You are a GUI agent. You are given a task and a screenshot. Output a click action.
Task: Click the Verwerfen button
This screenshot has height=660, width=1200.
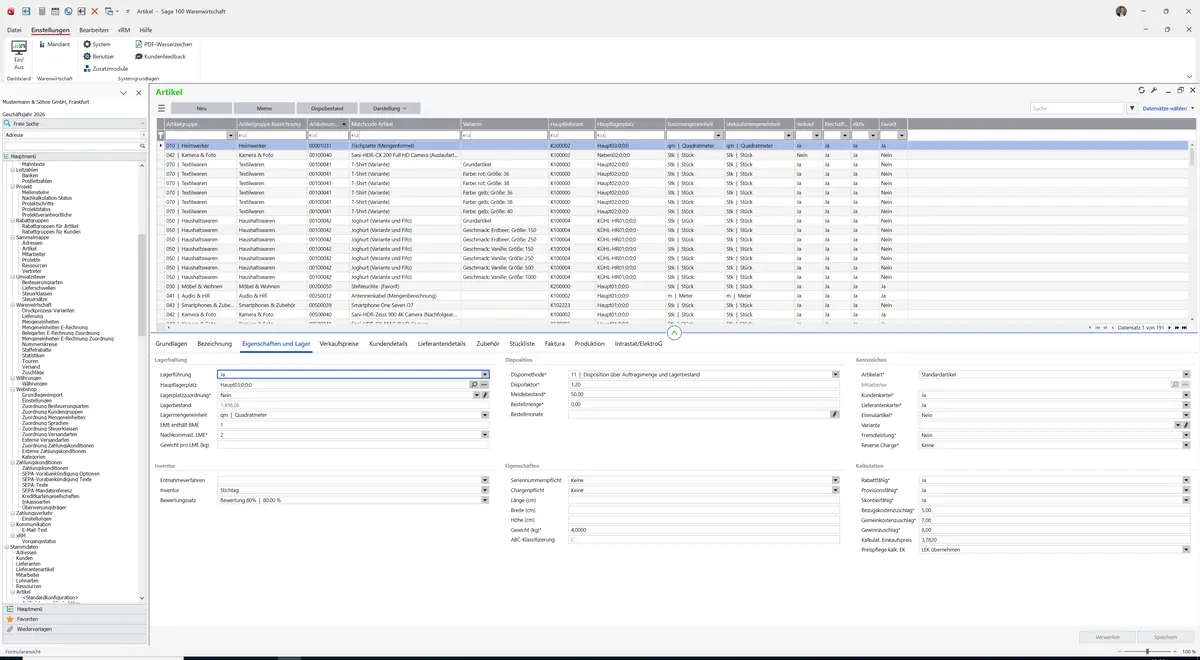[1107, 637]
